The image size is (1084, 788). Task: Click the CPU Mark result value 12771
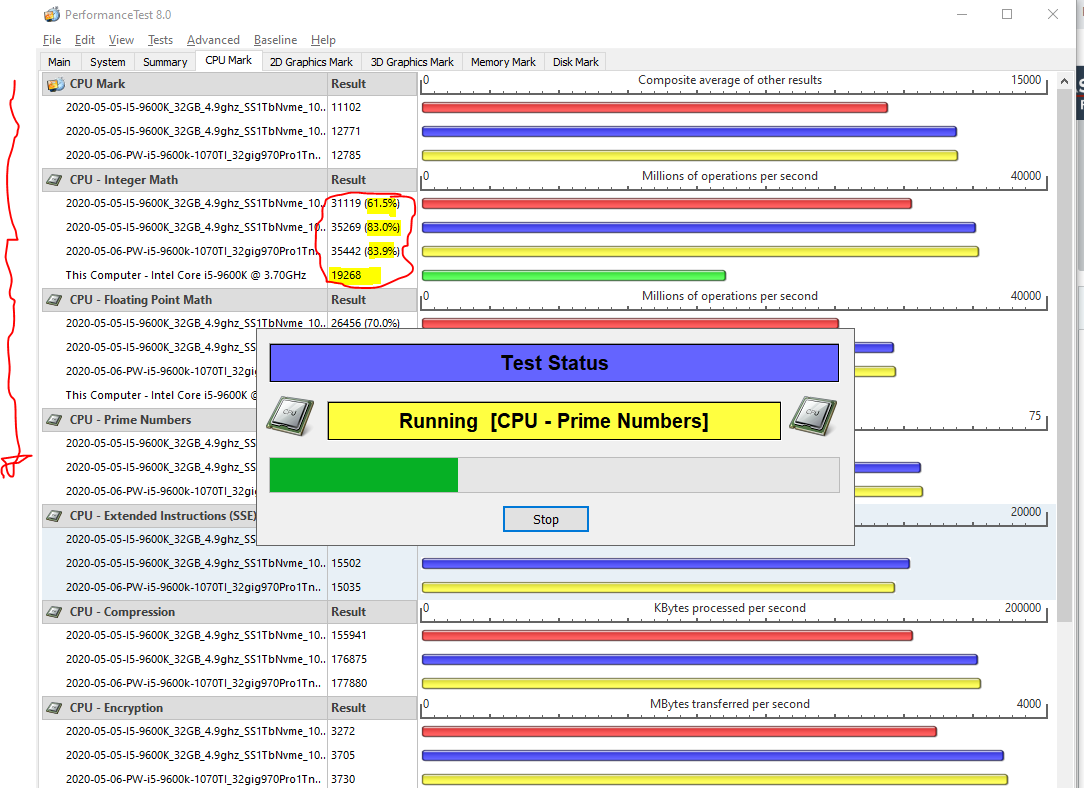(346, 131)
